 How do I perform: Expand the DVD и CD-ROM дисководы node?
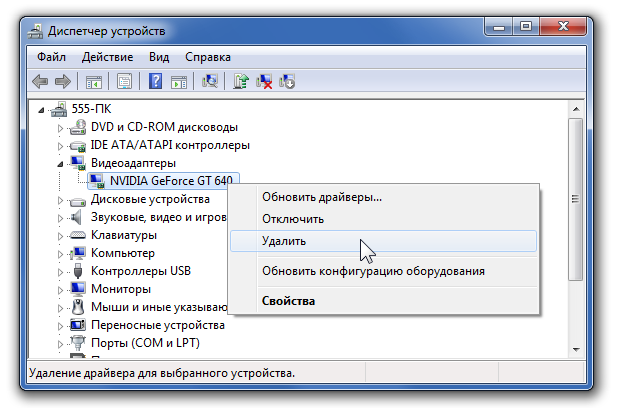[x=61, y=128]
